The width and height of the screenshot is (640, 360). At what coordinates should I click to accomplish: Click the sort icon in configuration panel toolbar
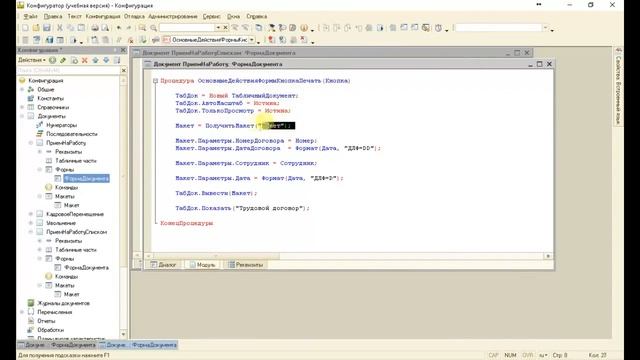(x=117, y=60)
